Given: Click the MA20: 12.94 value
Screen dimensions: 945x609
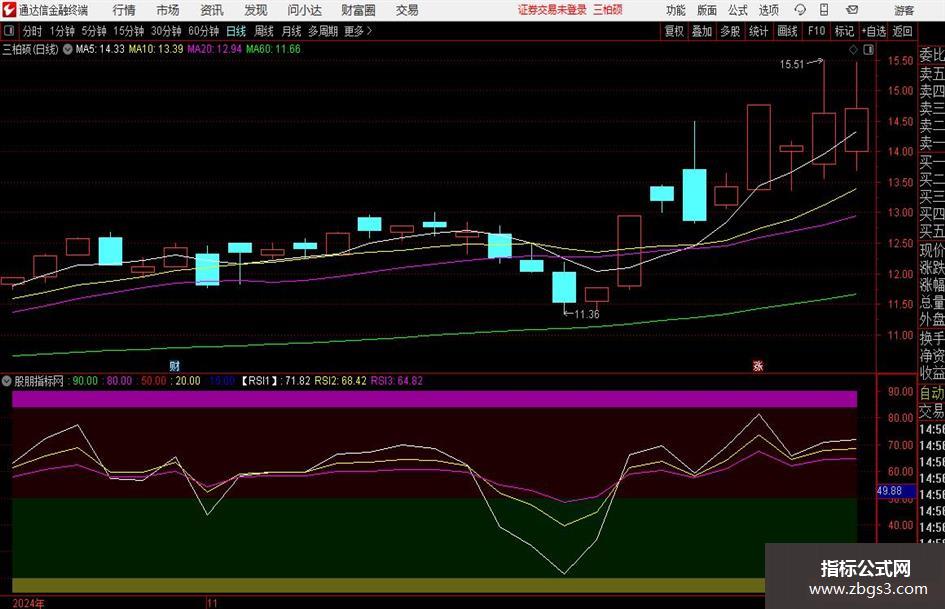Looking at the screenshot, I should [x=215, y=49].
